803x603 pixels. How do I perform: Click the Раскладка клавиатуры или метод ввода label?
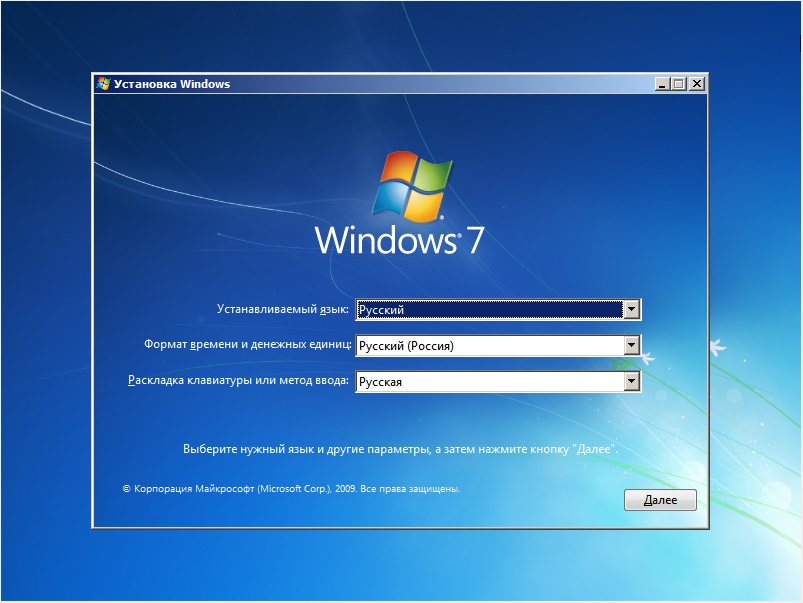coord(240,381)
